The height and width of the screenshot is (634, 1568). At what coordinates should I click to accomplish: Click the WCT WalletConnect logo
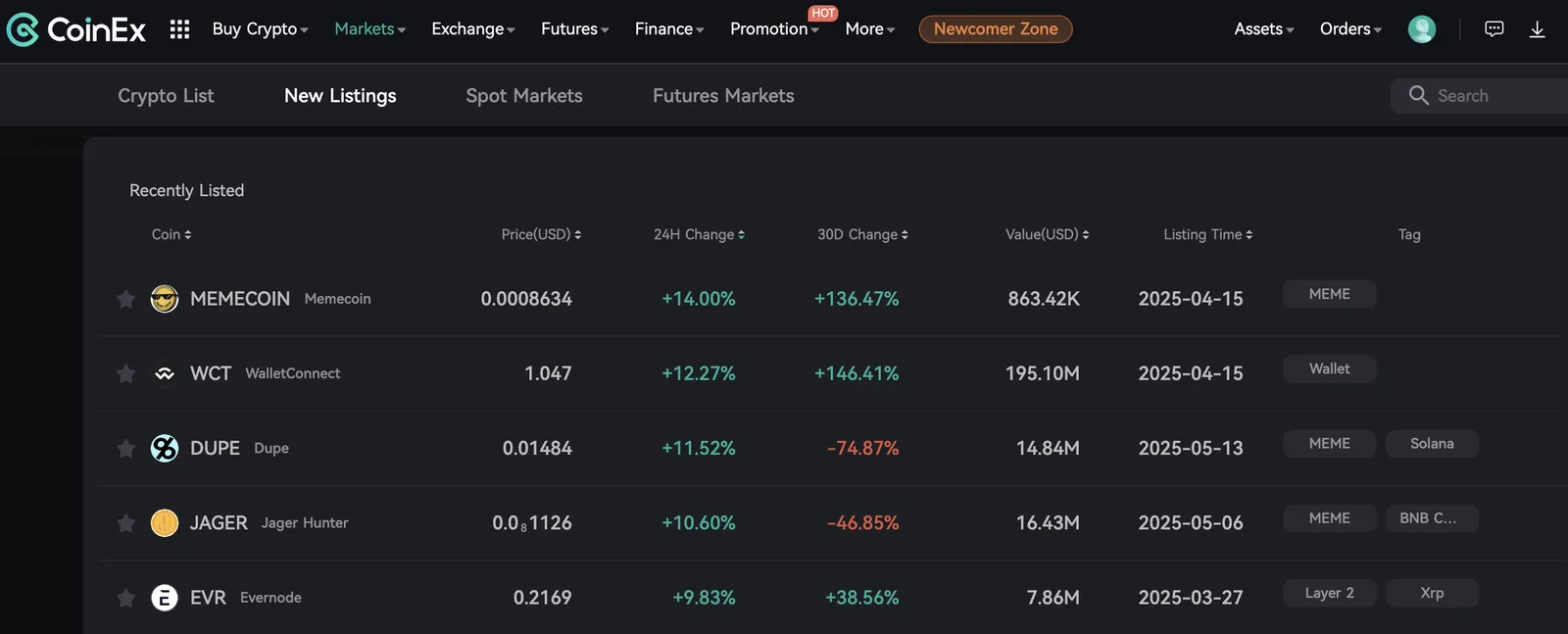coord(165,373)
